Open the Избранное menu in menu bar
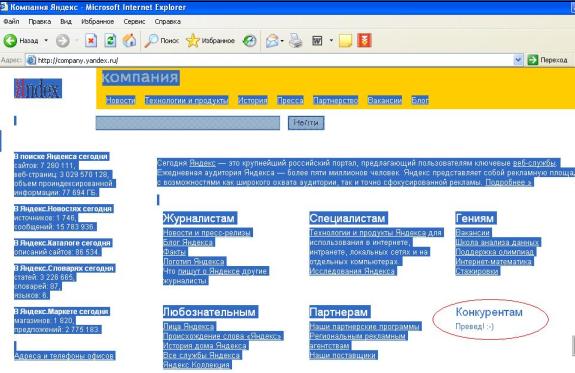The image size is (575, 373). click(98, 21)
